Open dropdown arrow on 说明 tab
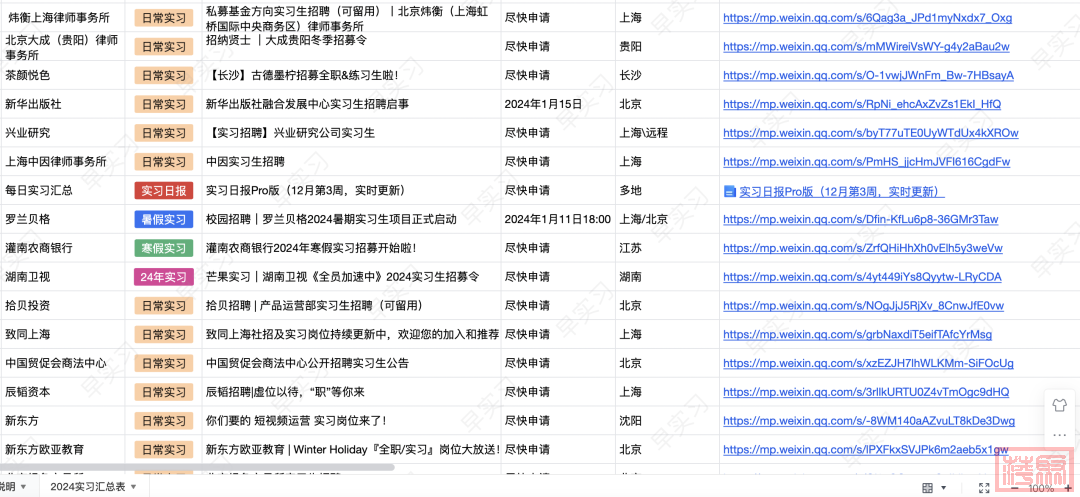Image resolution: width=1080 pixels, height=497 pixels. pyautogui.click(x=24, y=487)
